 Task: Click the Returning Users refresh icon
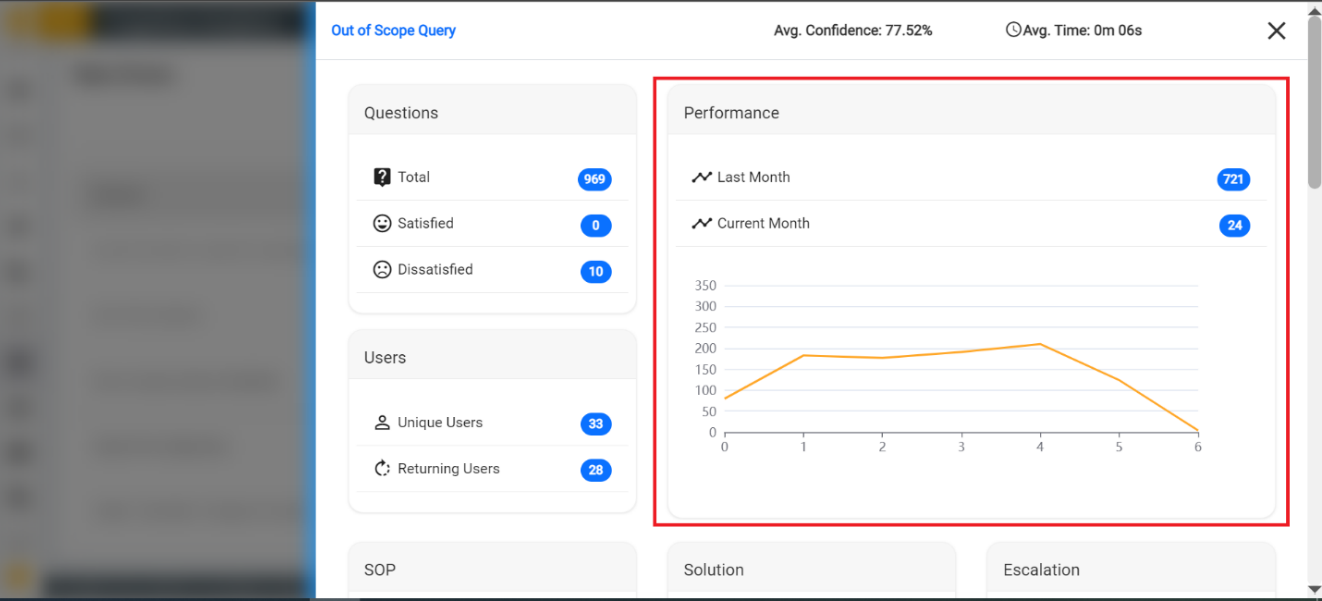(382, 468)
